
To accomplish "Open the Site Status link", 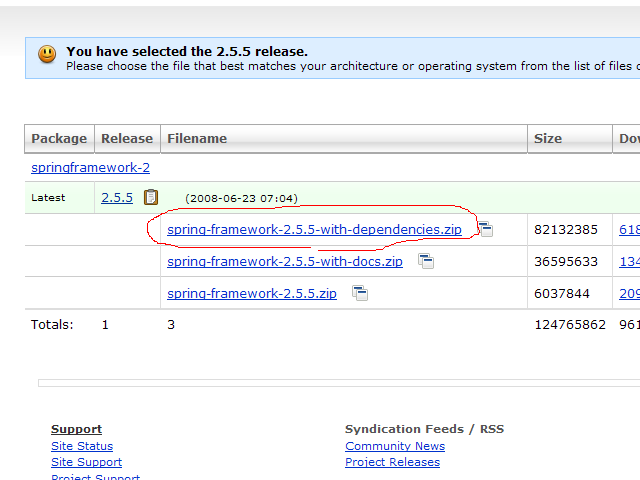I will [x=82, y=446].
